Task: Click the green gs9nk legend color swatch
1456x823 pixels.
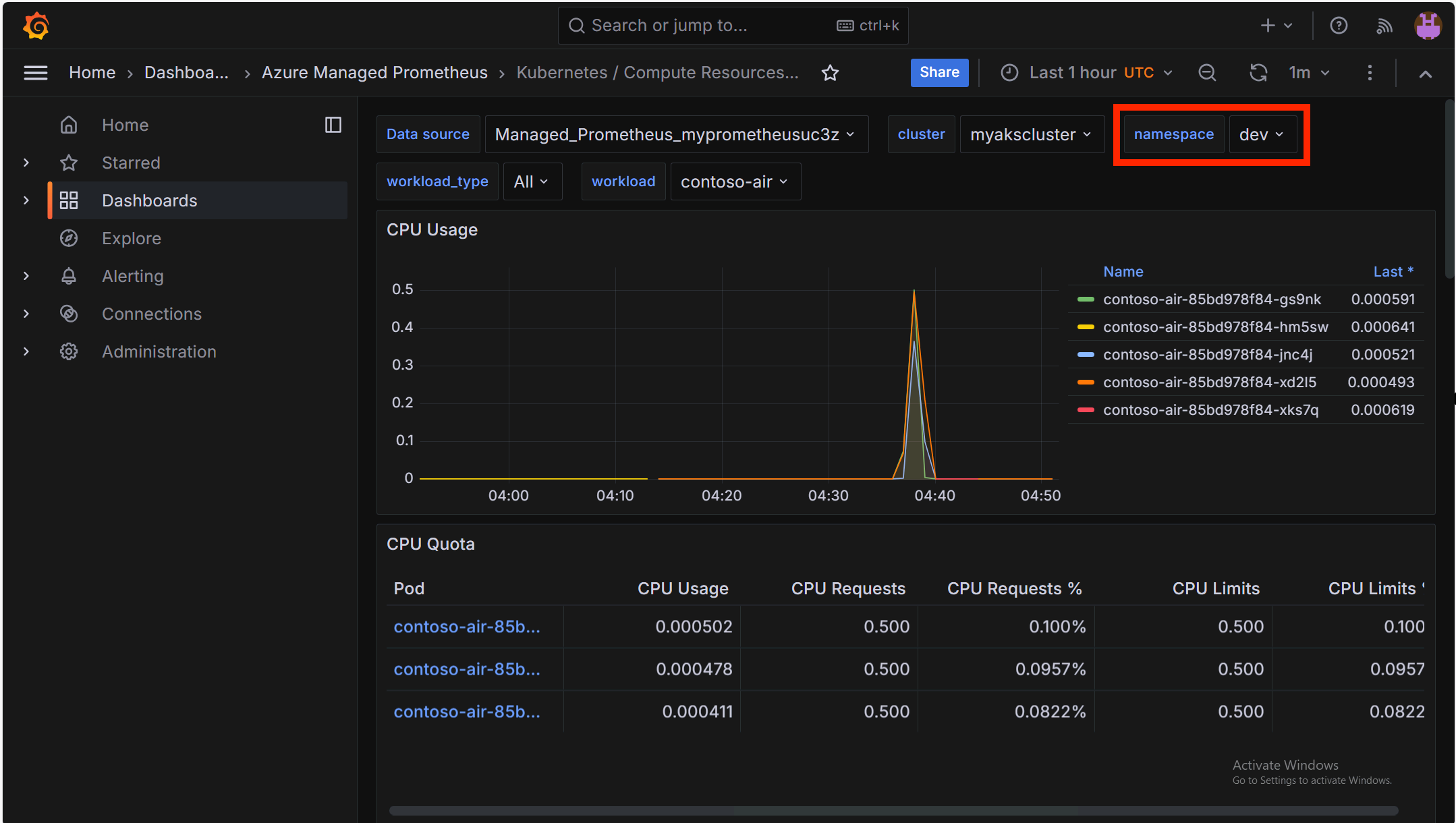Action: (x=1086, y=300)
